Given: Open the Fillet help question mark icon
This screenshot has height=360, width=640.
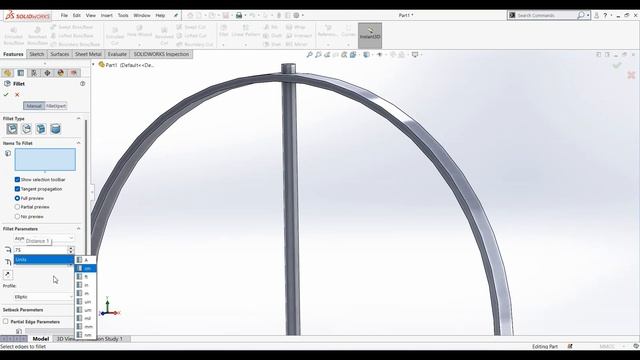Looking at the screenshot, I should click(82, 84).
